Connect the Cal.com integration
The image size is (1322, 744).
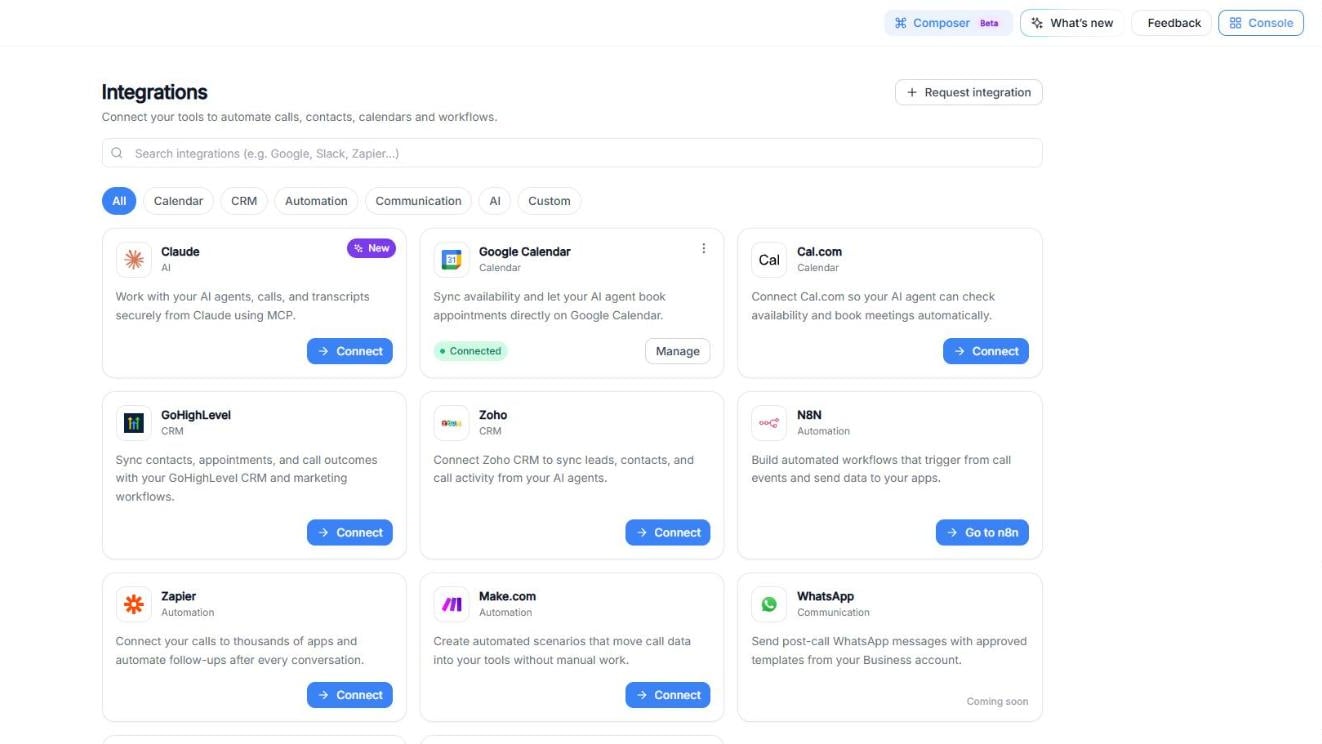click(x=986, y=351)
